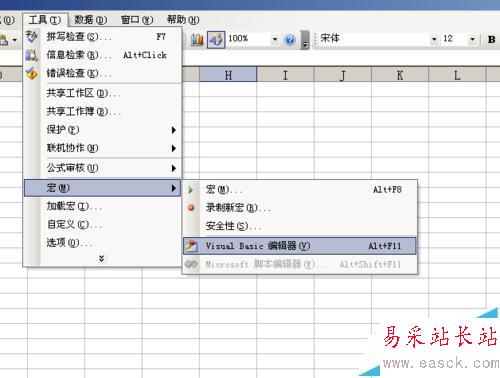The width and height of the screenshot is (500, 378).
Task: Click the blue Help question mark icon
Action: point(290,40)
